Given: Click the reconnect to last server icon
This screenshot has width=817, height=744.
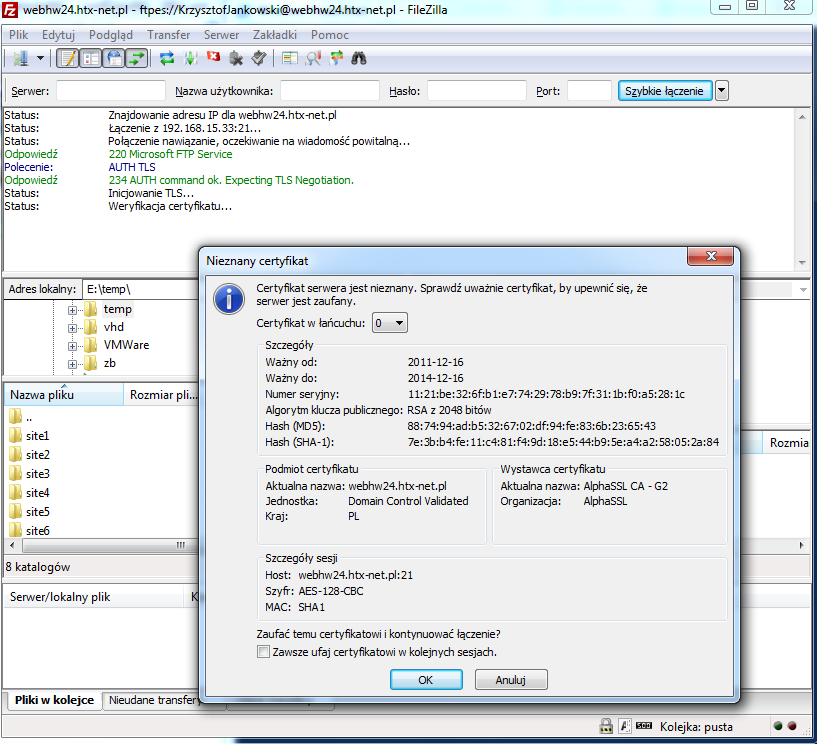Looking at the screenshot, I should [x=259, y=58].
